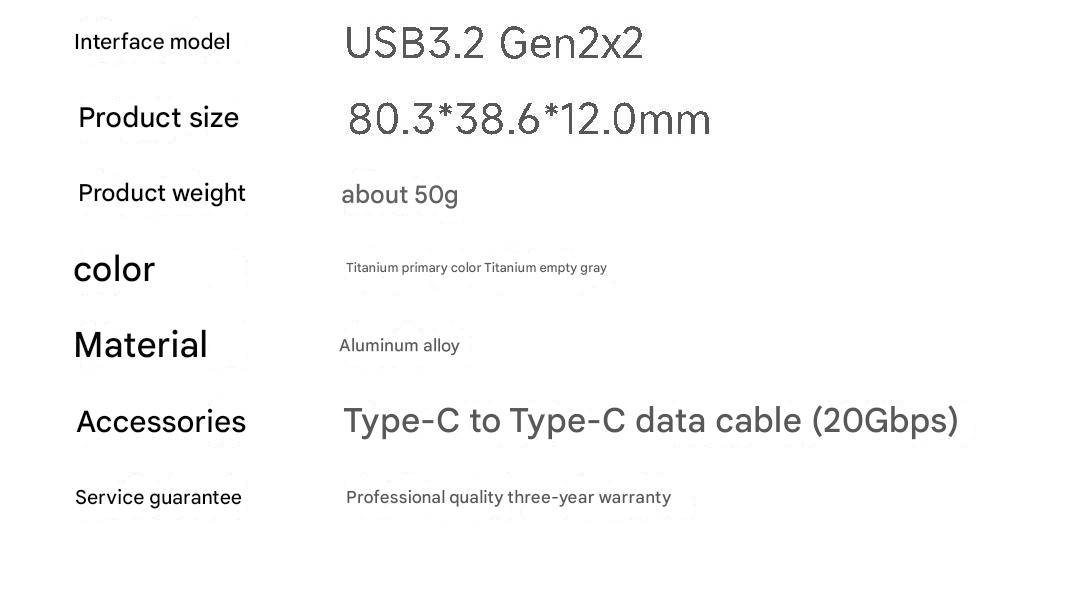Screen dimensions: 1080x611
Task: Select the Aluminum alloy material value
Action: pos(399,346)
